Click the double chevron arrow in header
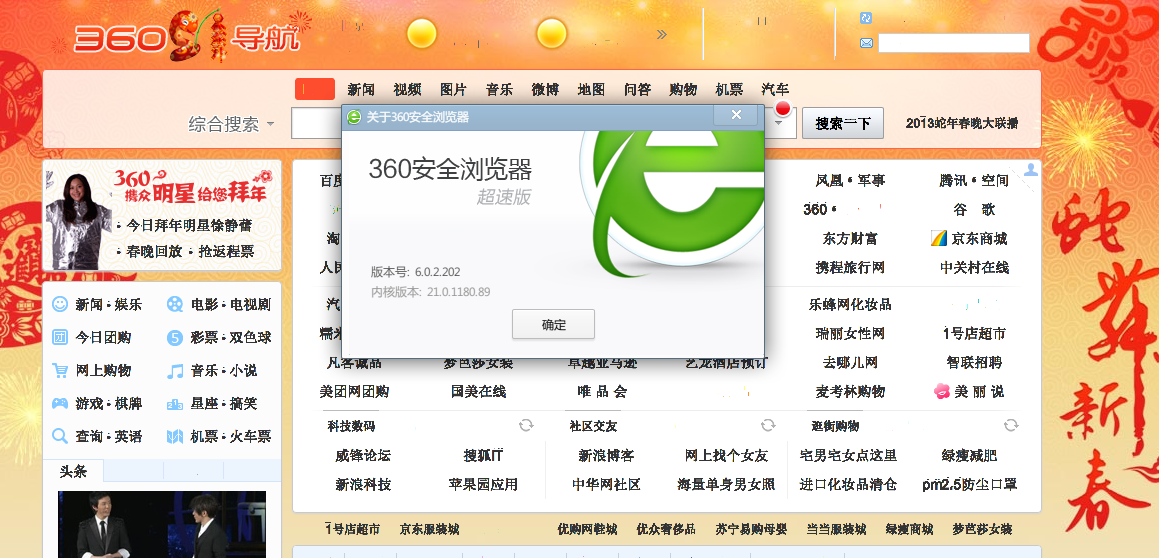The height and width of the screenshot is (558, 1159). (x=662, y=34)
